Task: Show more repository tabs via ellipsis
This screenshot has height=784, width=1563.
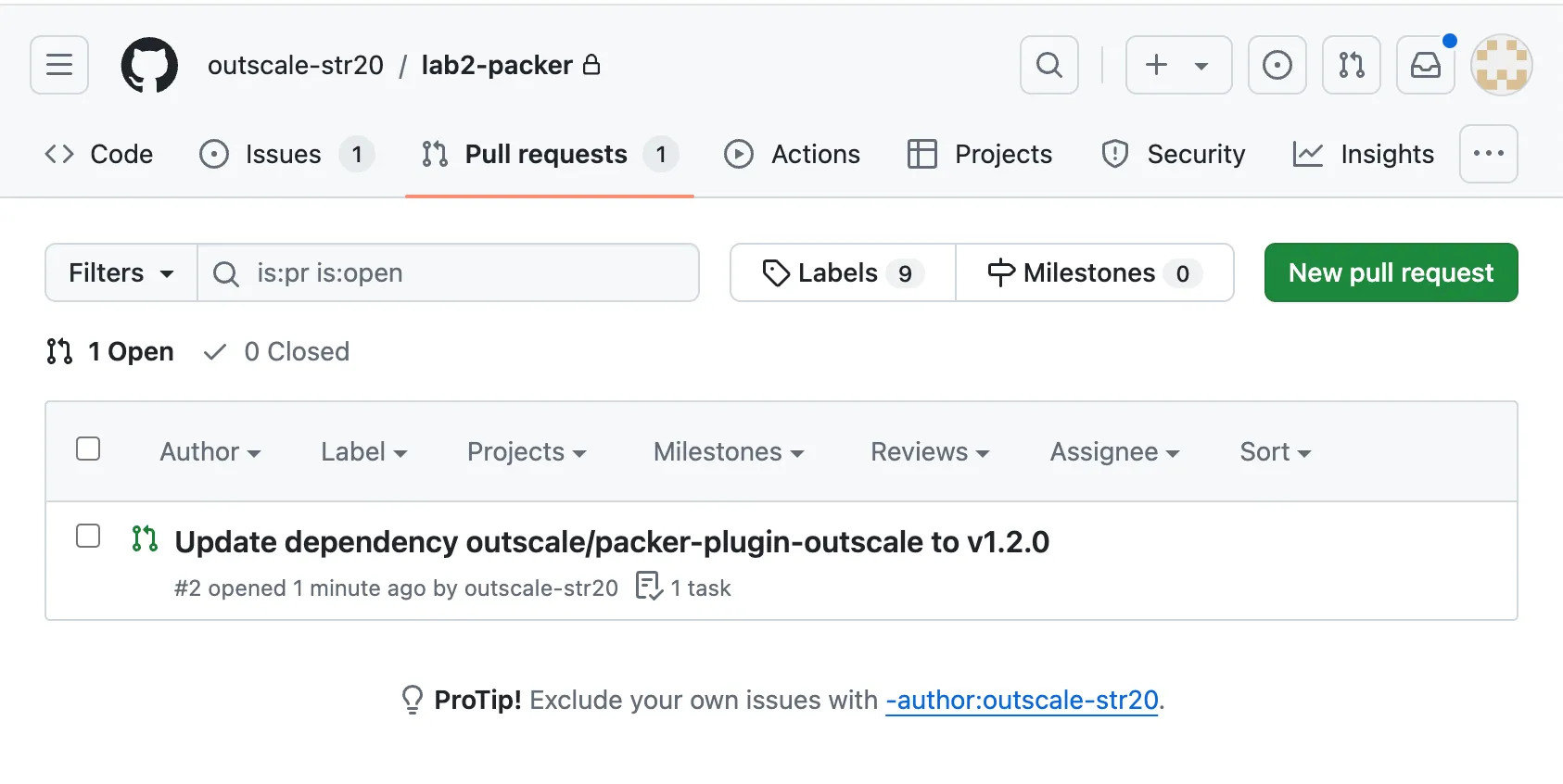Action: point(1488,154)
